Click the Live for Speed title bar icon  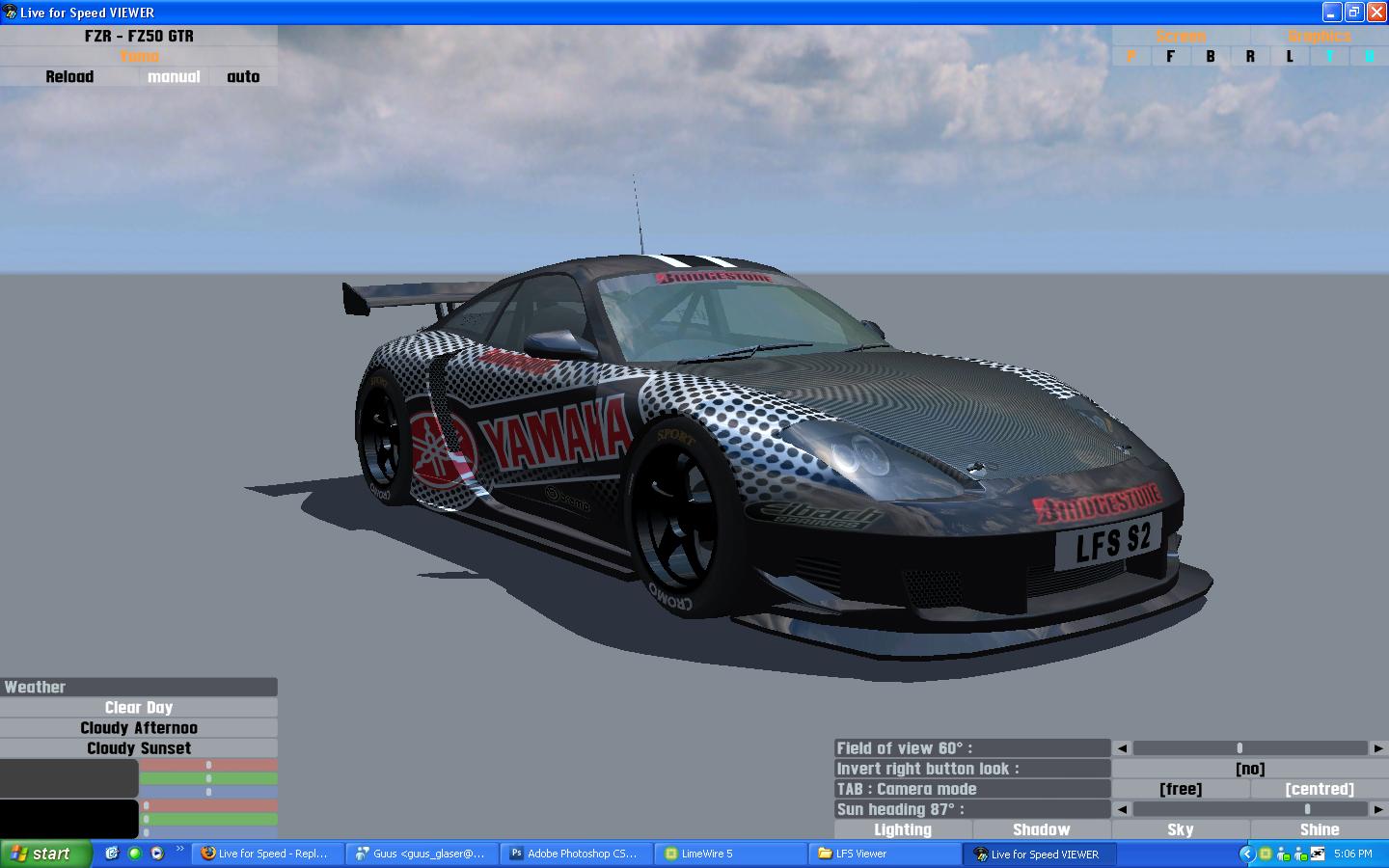(10, 13)
